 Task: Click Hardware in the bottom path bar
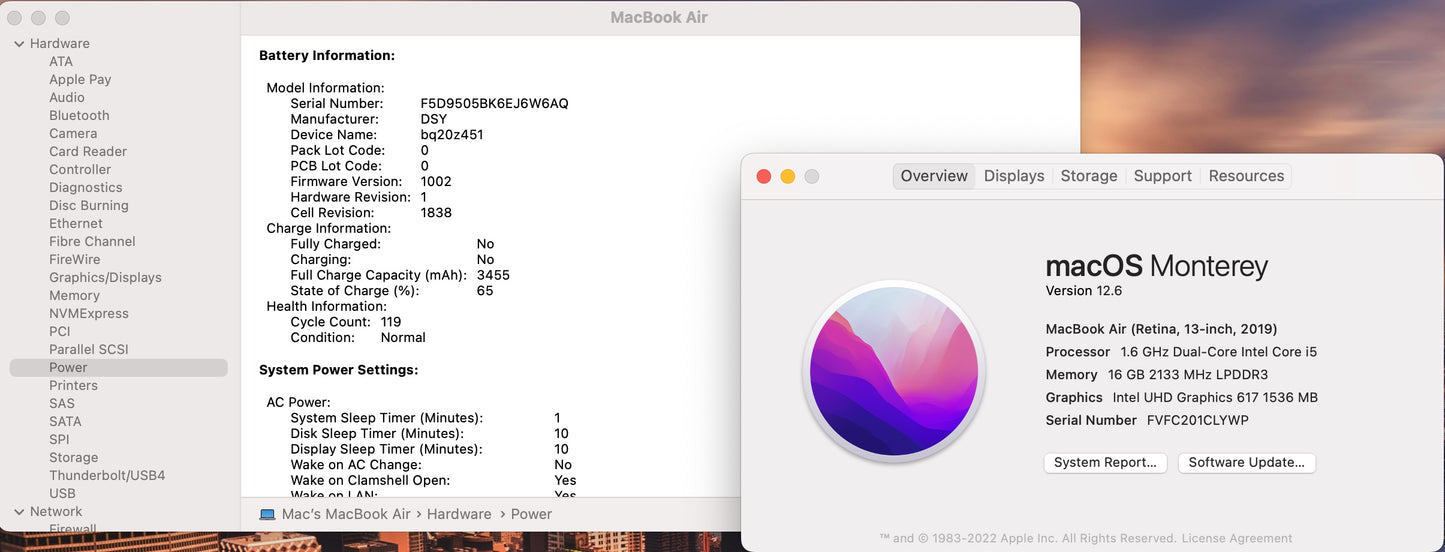coord(459,514)
